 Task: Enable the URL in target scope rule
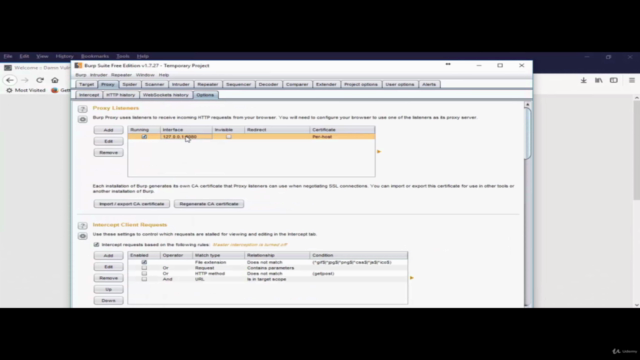(x=144, y=279)
